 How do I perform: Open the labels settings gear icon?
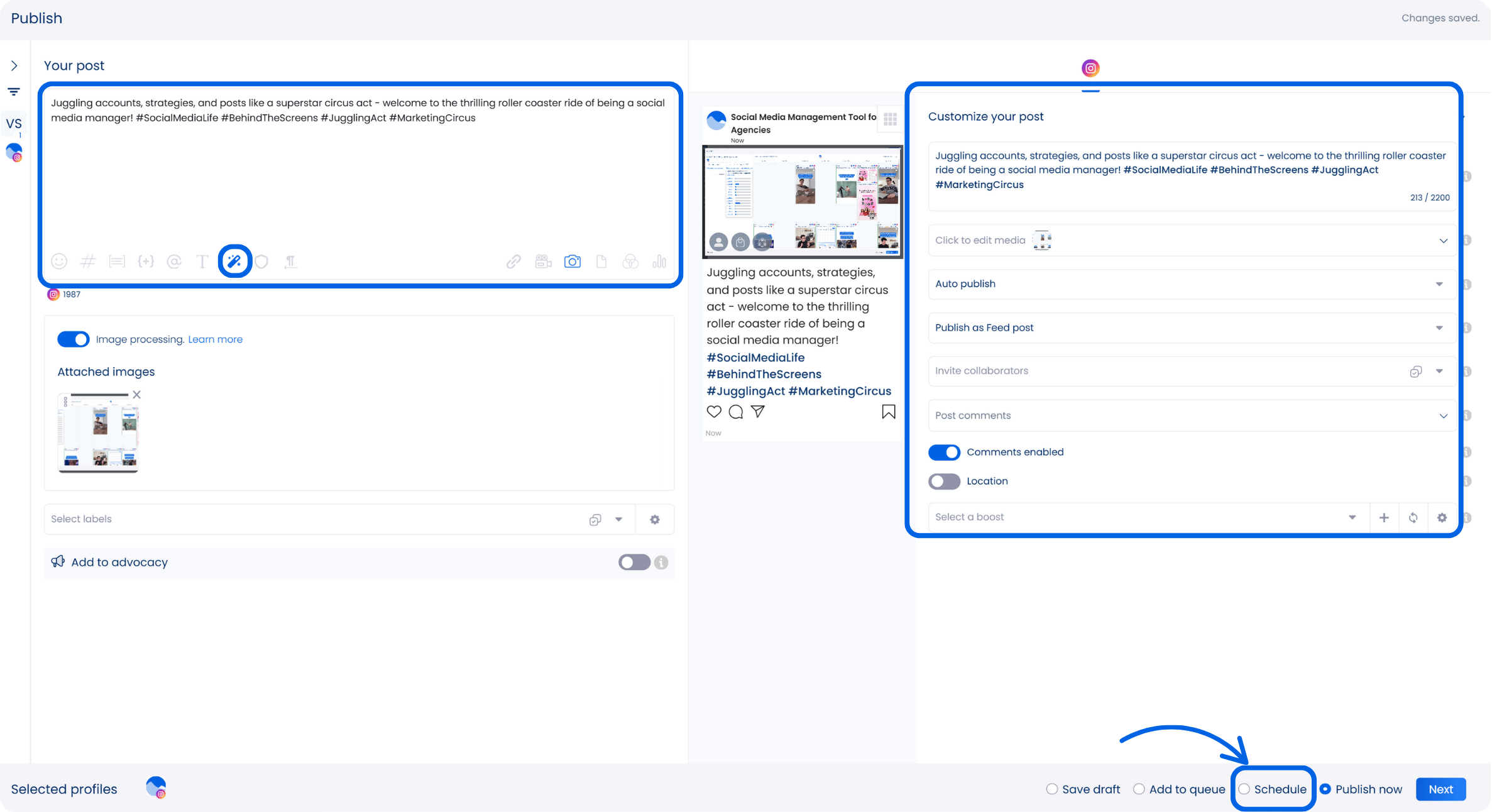tap(655, 520)
